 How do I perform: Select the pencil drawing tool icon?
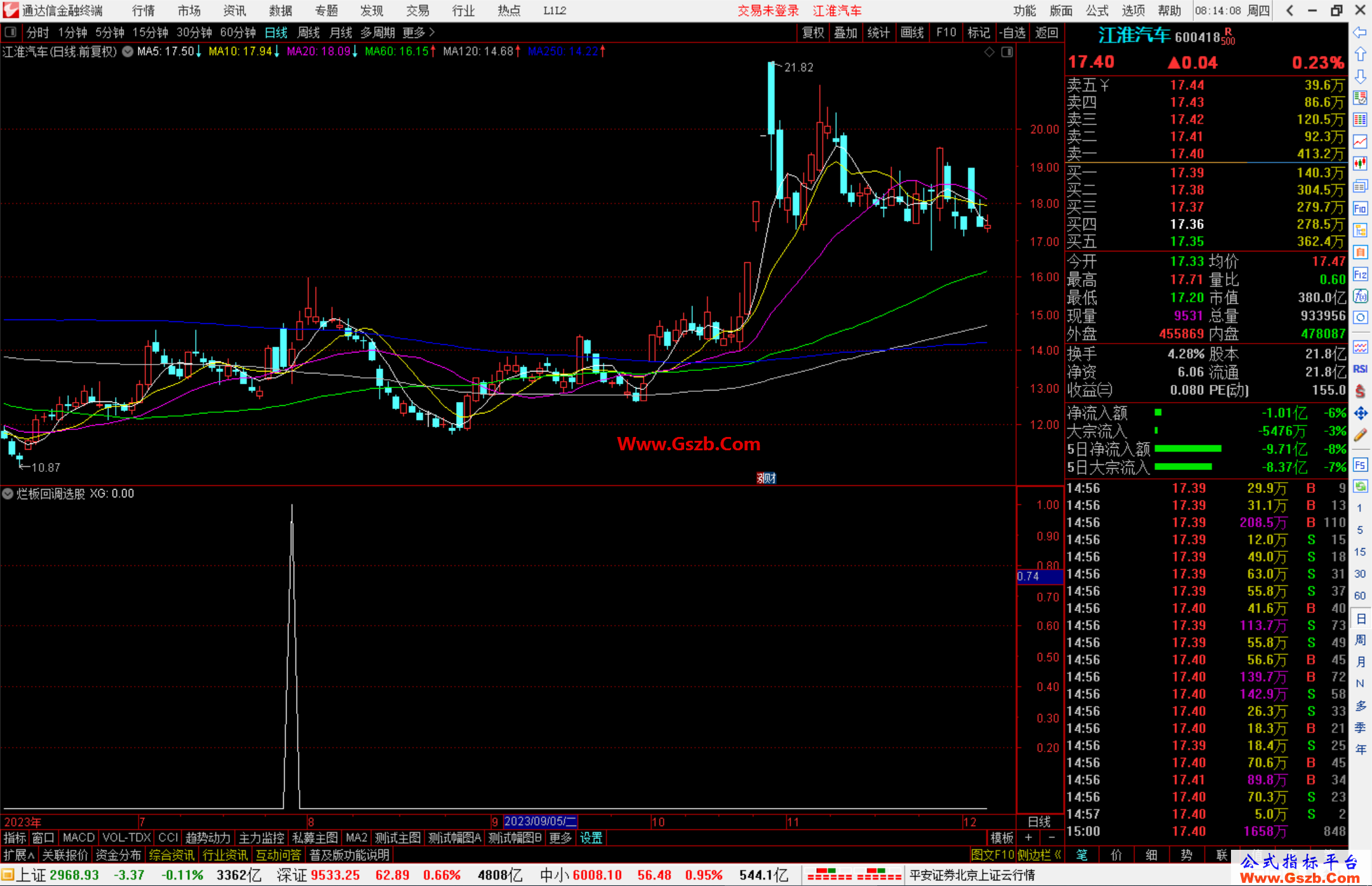click(1360, 435)
